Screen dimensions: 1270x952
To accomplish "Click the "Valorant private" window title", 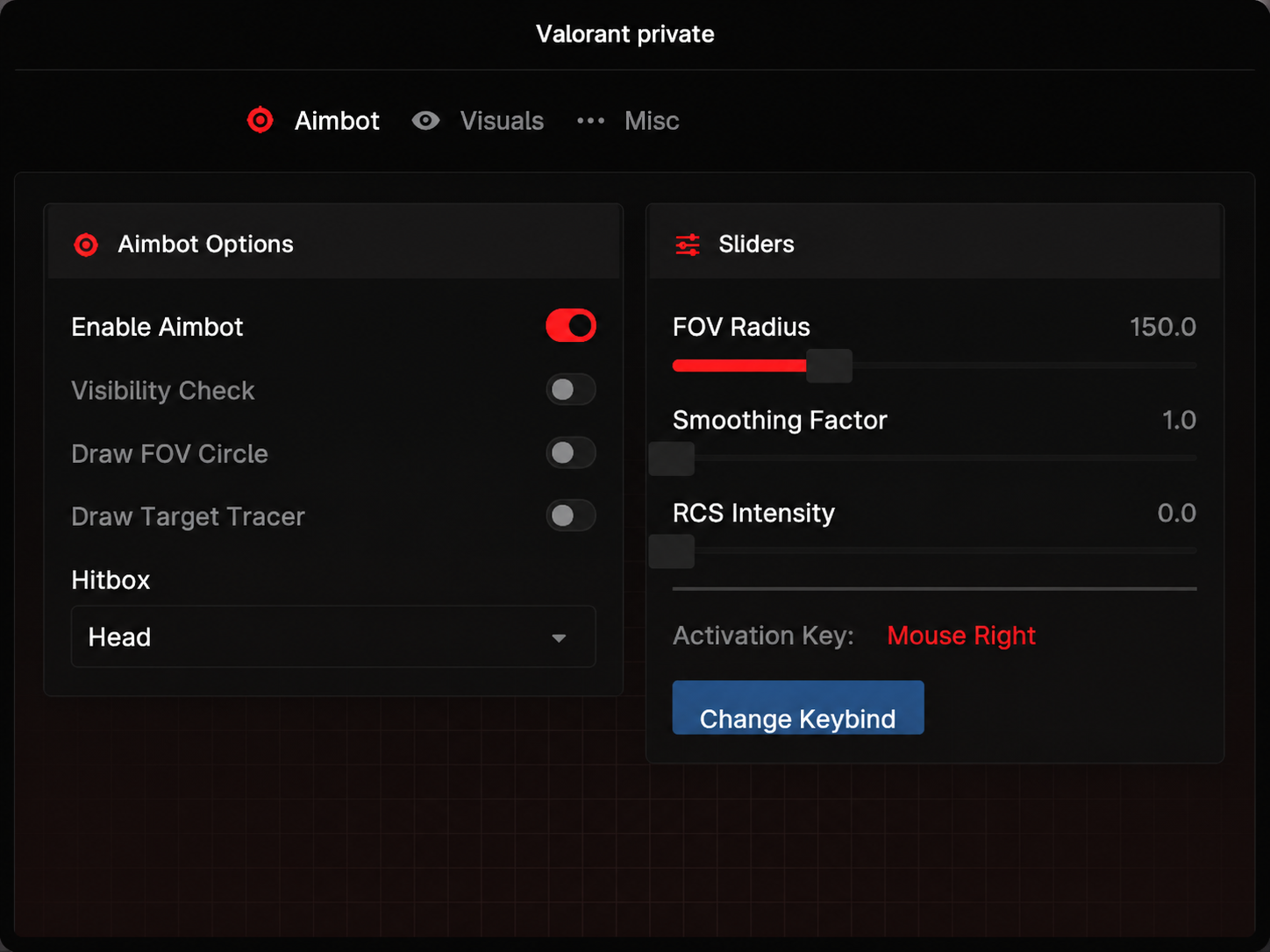I will coord(625,34).
